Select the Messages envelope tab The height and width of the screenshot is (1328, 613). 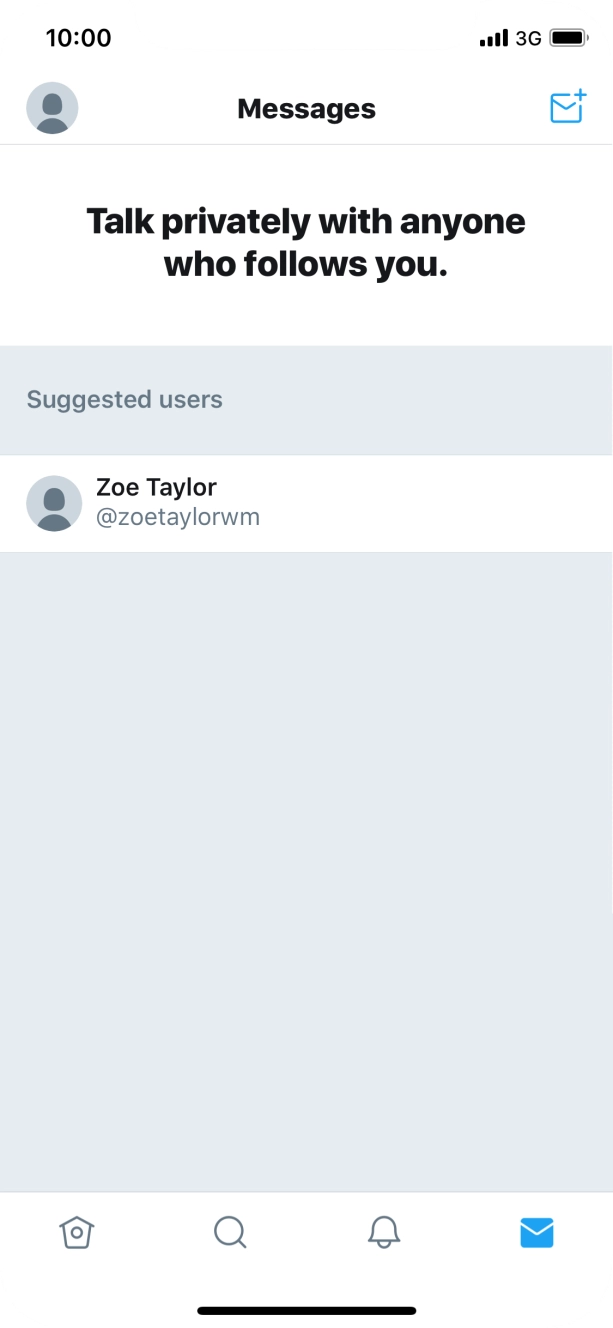coord(537,1233)
